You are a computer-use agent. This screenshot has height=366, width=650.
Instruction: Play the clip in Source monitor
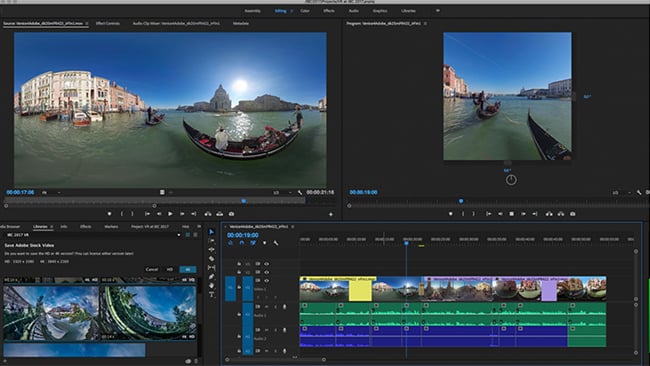pos(170,214)
